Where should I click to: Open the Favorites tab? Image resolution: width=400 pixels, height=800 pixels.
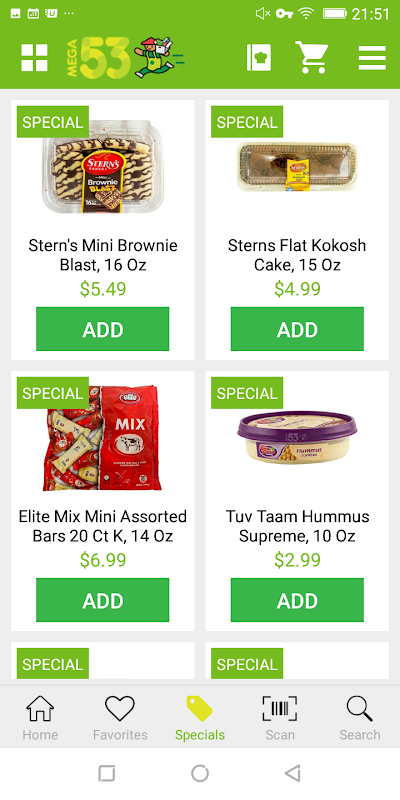120,718
